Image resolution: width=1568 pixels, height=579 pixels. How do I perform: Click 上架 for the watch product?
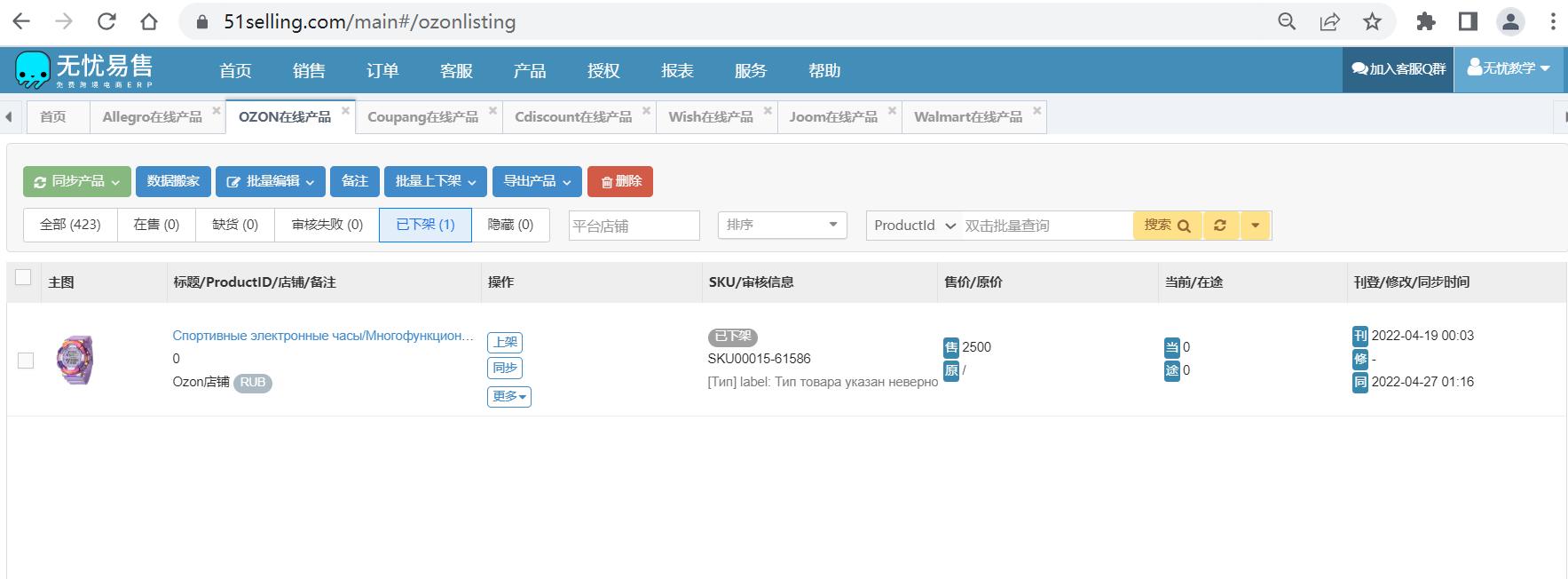pyautogui.click(x=505, y=342)
